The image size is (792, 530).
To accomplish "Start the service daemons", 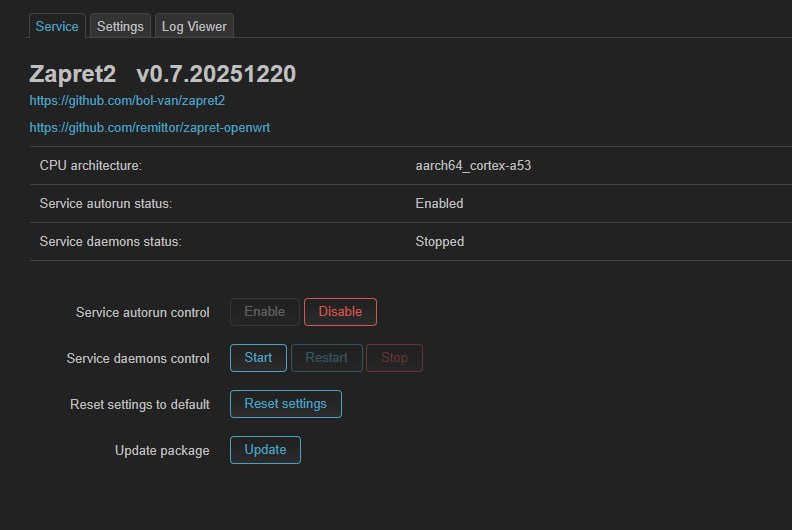I will [x=258, y=358].
